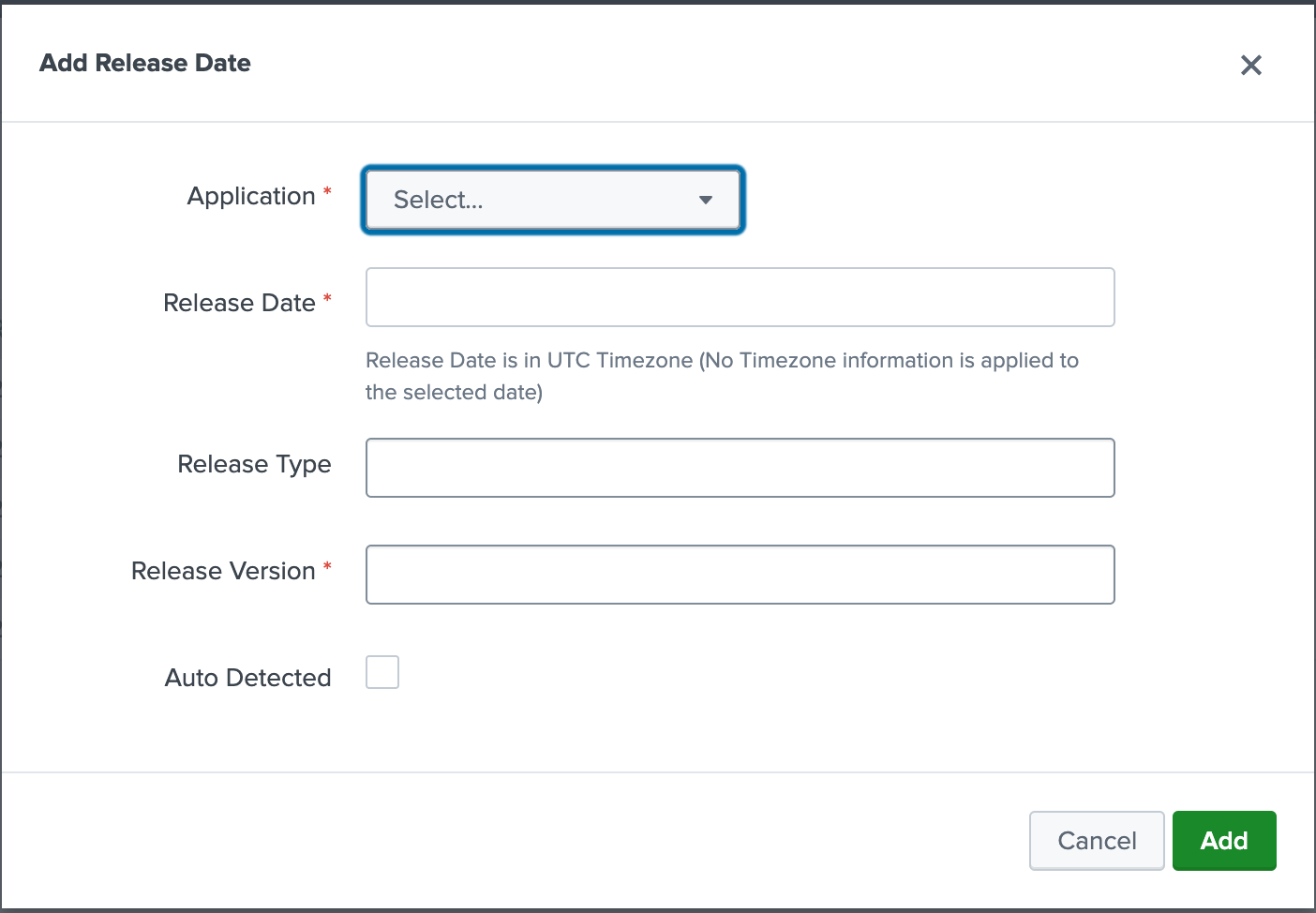
Task: Focus the Release Date input field
Action: point(740,297)
